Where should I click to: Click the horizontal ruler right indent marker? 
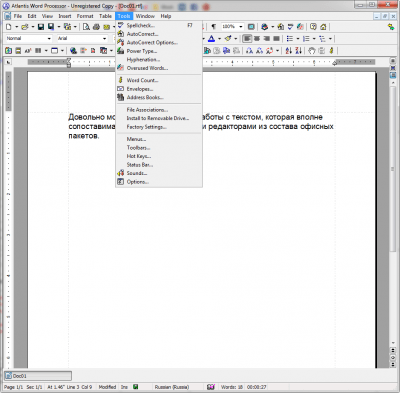point(335,62)
